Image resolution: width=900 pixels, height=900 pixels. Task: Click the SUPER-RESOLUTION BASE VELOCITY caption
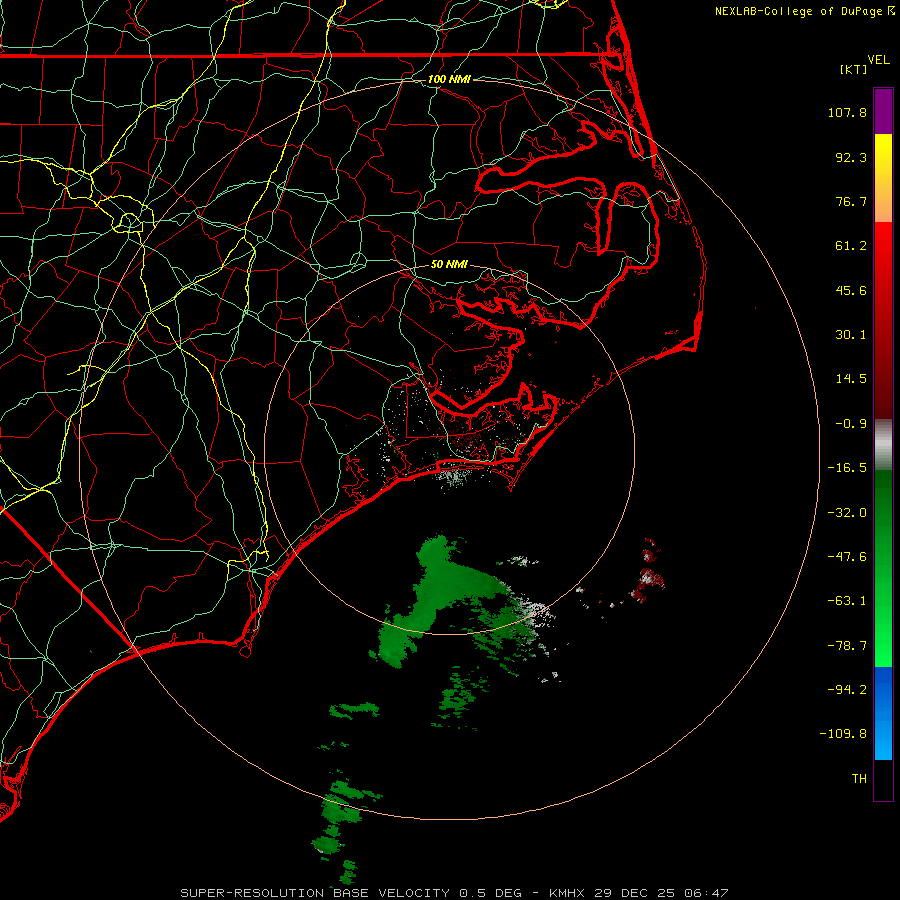317,893
